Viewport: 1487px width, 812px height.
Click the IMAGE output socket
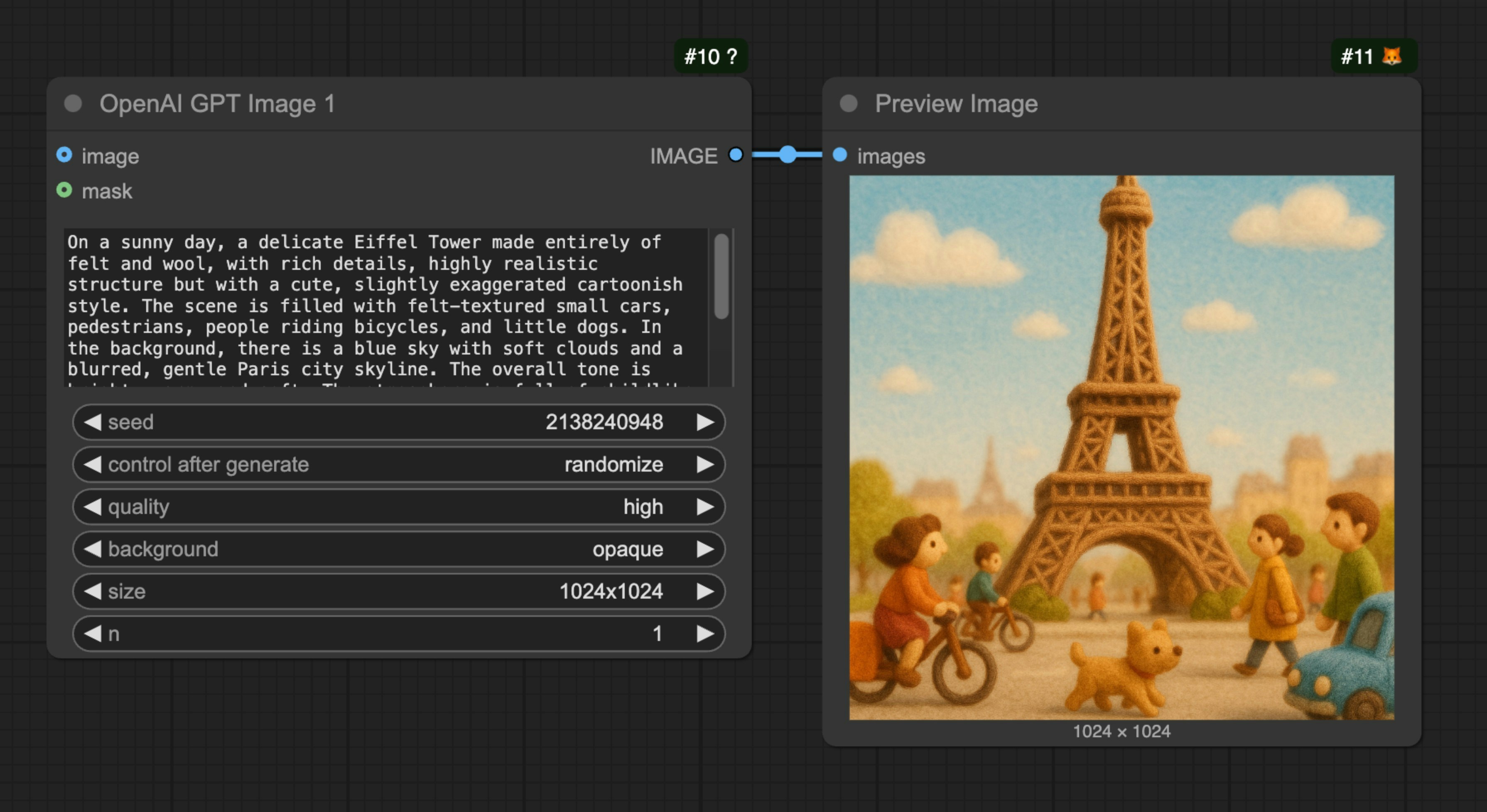736,155
